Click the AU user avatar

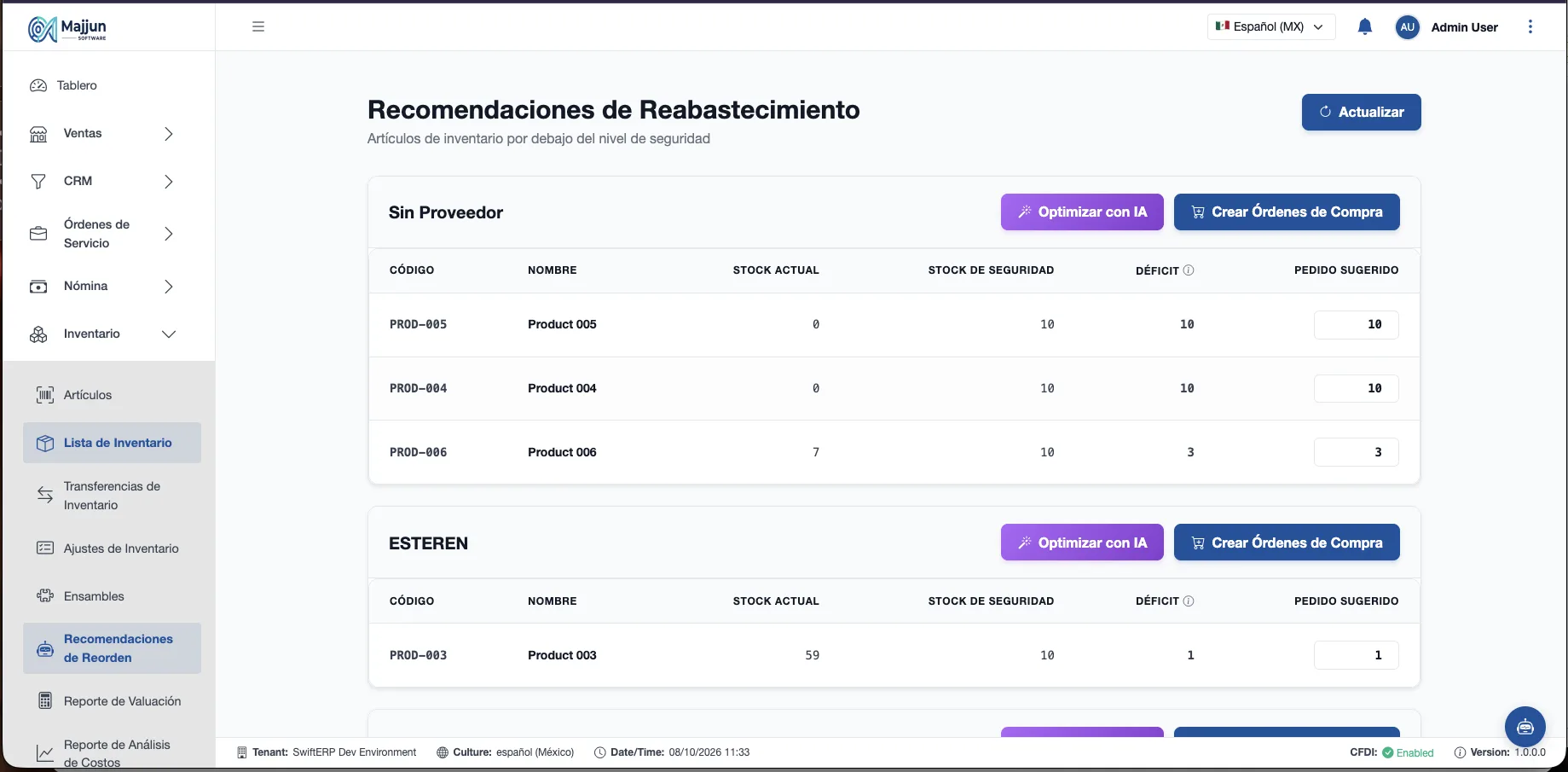[1407, 27]
